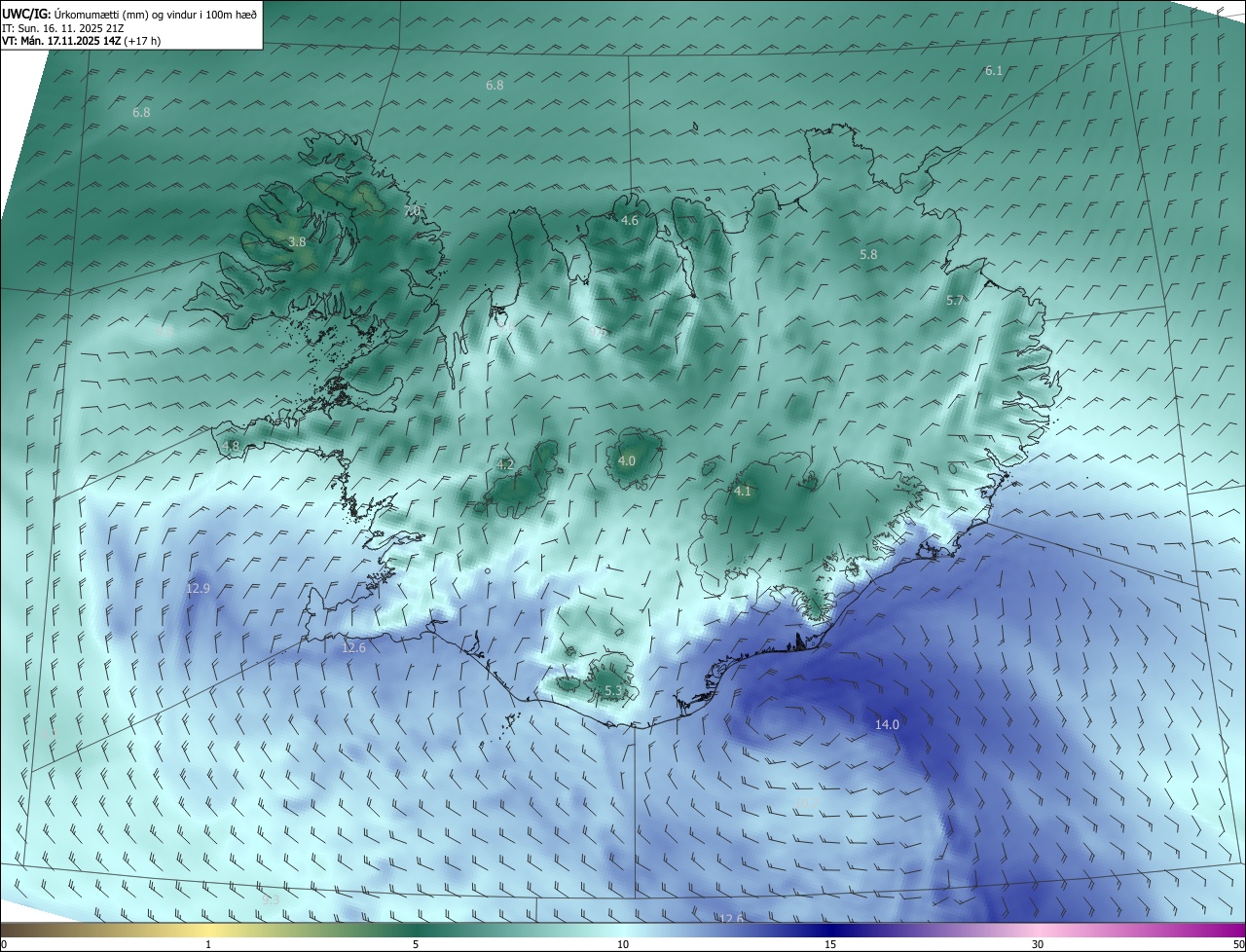
Task: Click the '30' tick label on the colour scale
Action: tap(1038, 945)
